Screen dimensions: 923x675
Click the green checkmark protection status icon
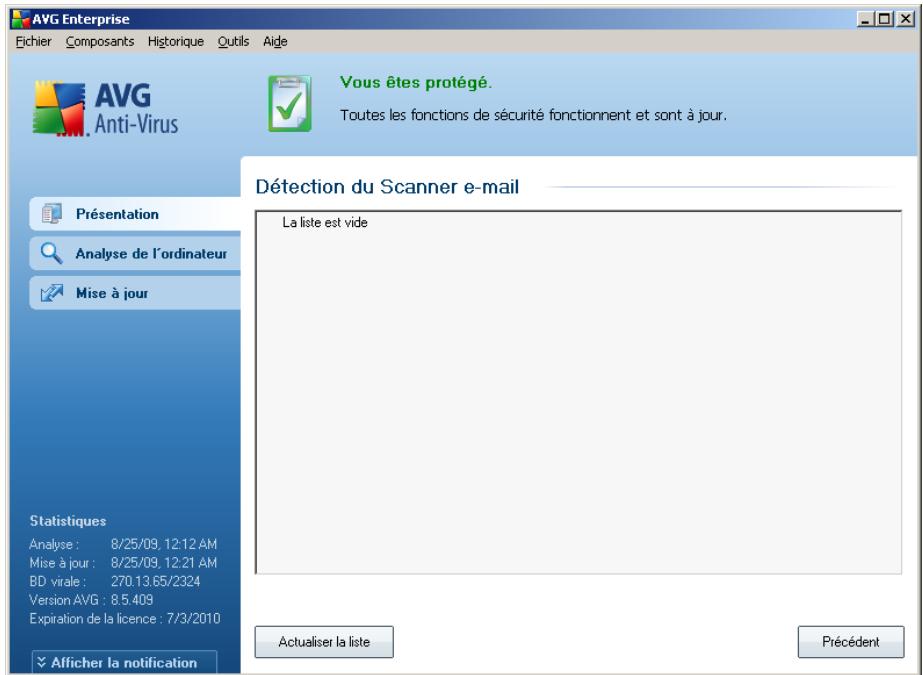click(290, 104)
